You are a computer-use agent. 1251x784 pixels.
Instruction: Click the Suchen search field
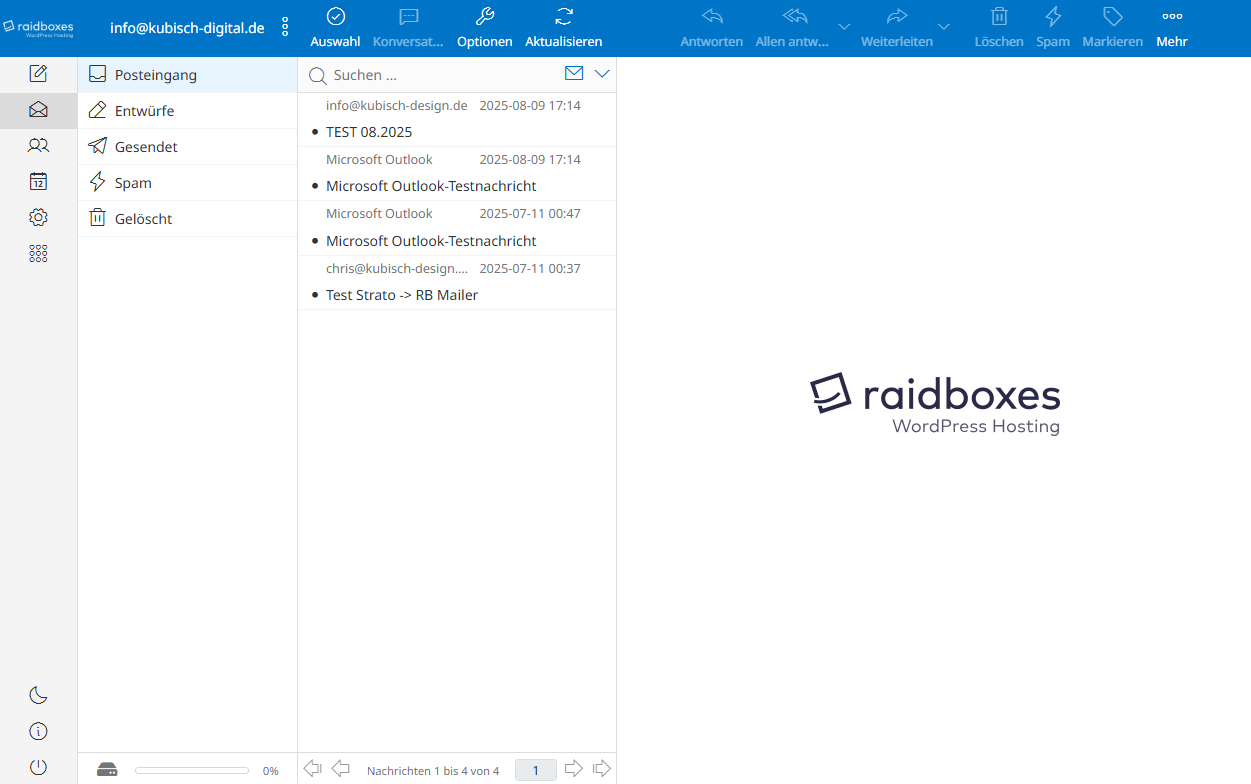point(440,75)
